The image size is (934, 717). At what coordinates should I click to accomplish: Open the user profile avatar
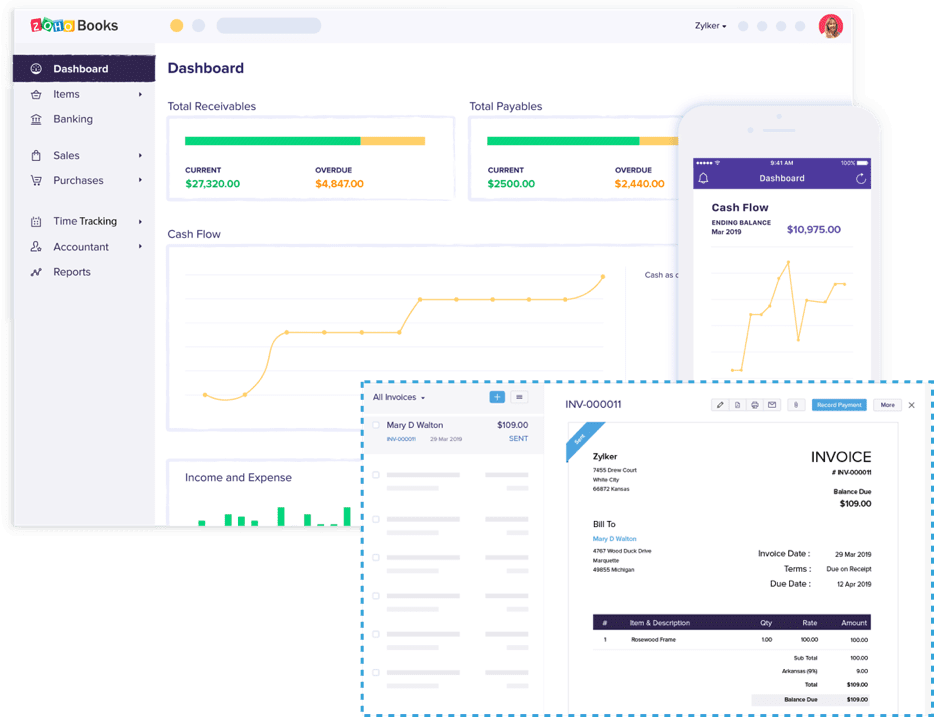[x=831, y=26]
